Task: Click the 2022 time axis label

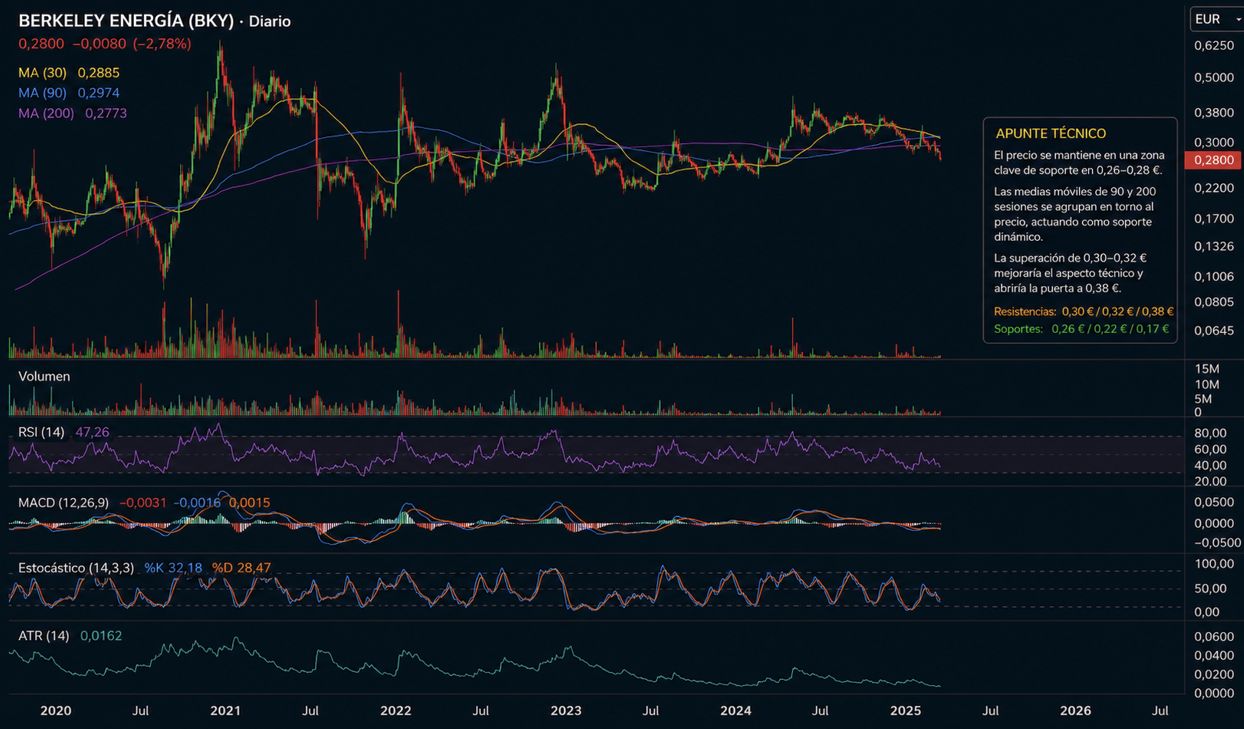Action: coord(395,711)
